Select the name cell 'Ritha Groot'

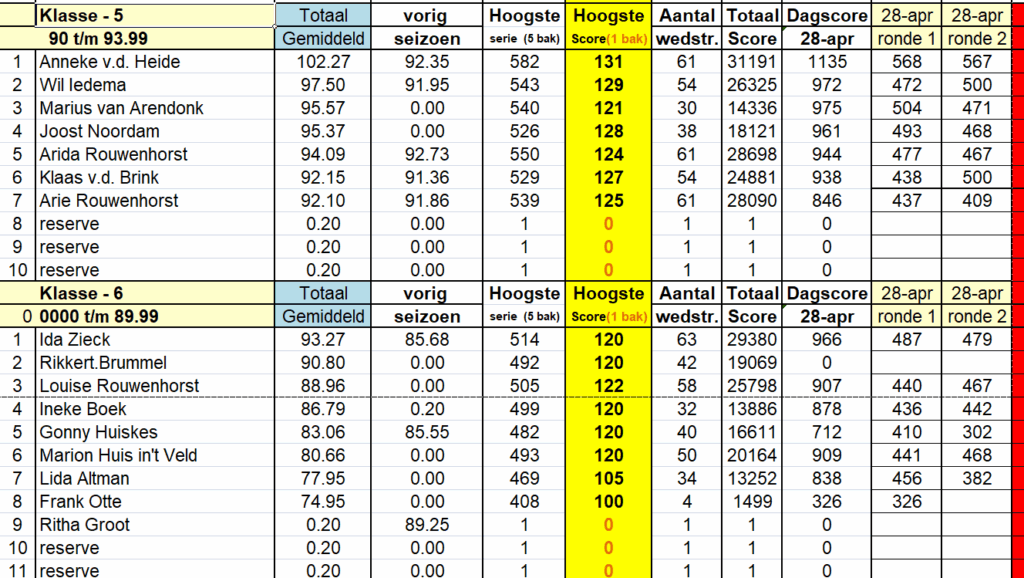[155, 525]
